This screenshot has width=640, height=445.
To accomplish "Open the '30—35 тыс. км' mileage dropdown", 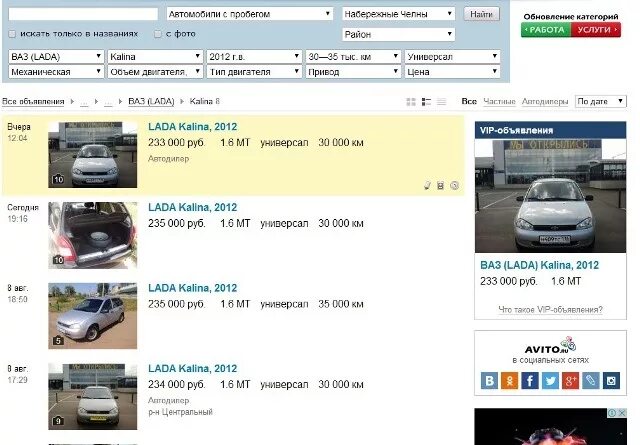I will point(353,57).
